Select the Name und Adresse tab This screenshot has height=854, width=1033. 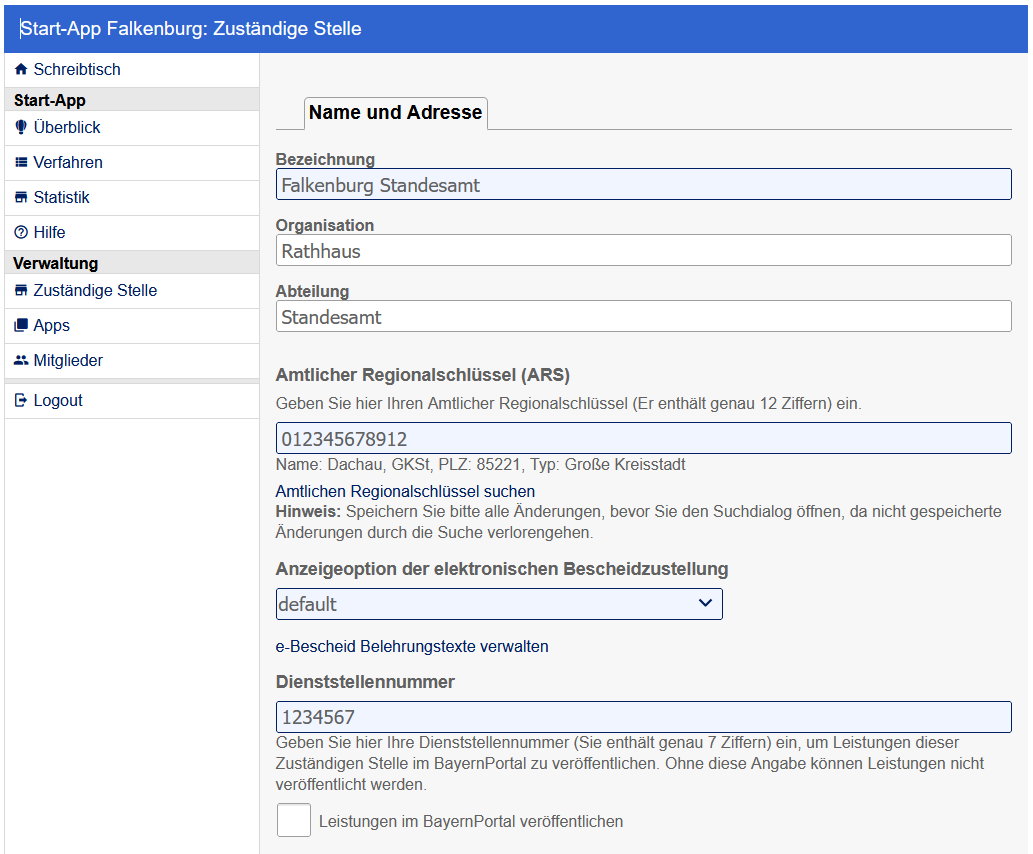point(395,113)
